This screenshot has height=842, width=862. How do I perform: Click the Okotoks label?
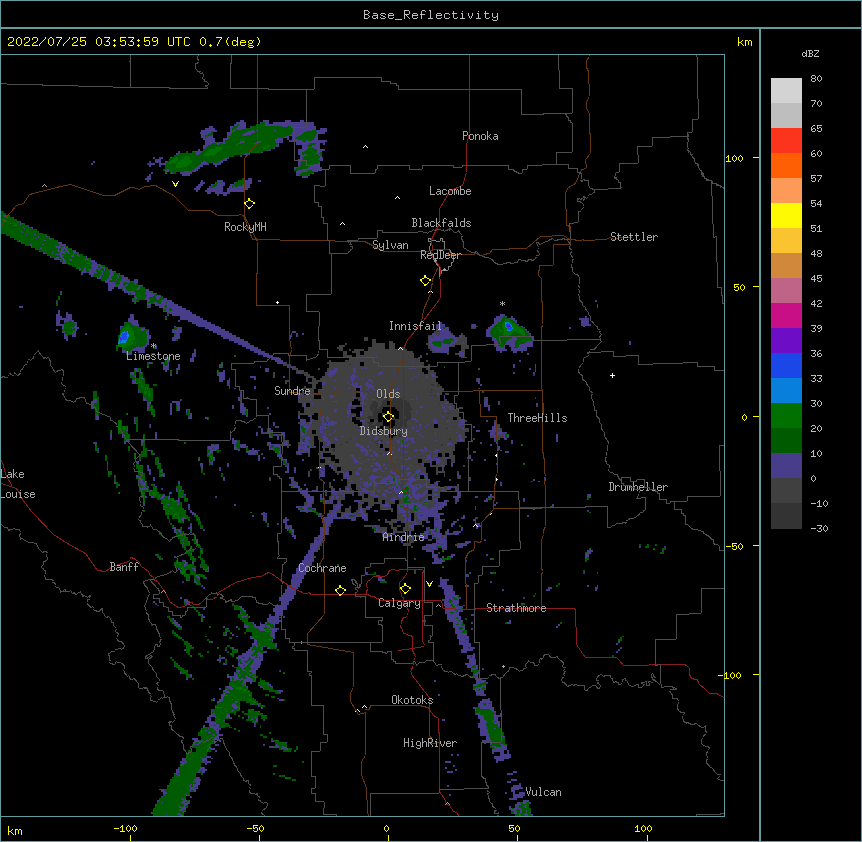(x=412, y=700)
